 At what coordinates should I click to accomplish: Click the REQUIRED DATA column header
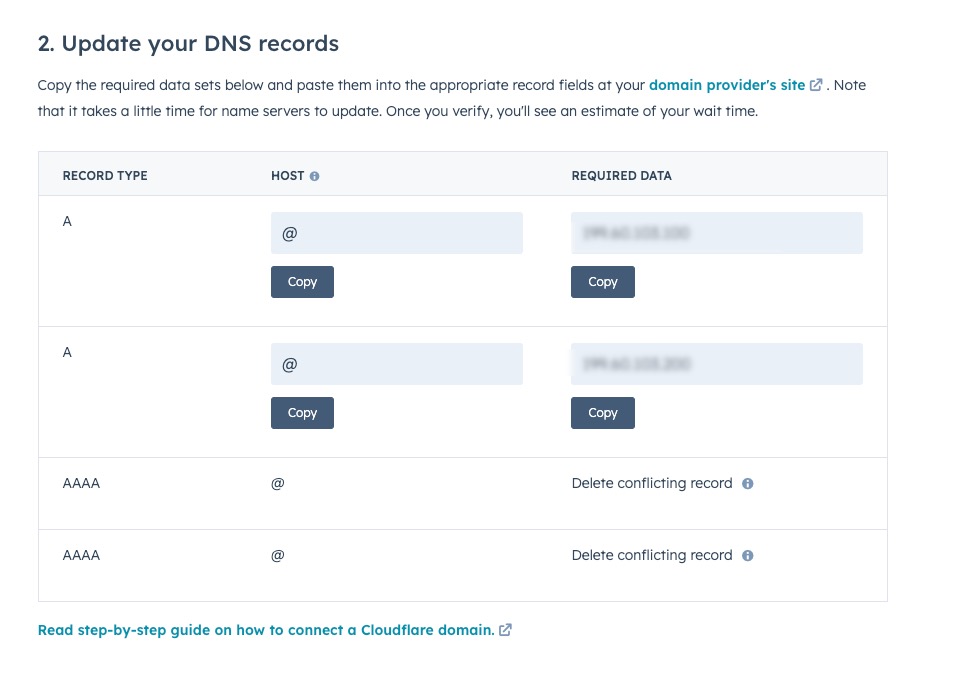tap(621, 176)
